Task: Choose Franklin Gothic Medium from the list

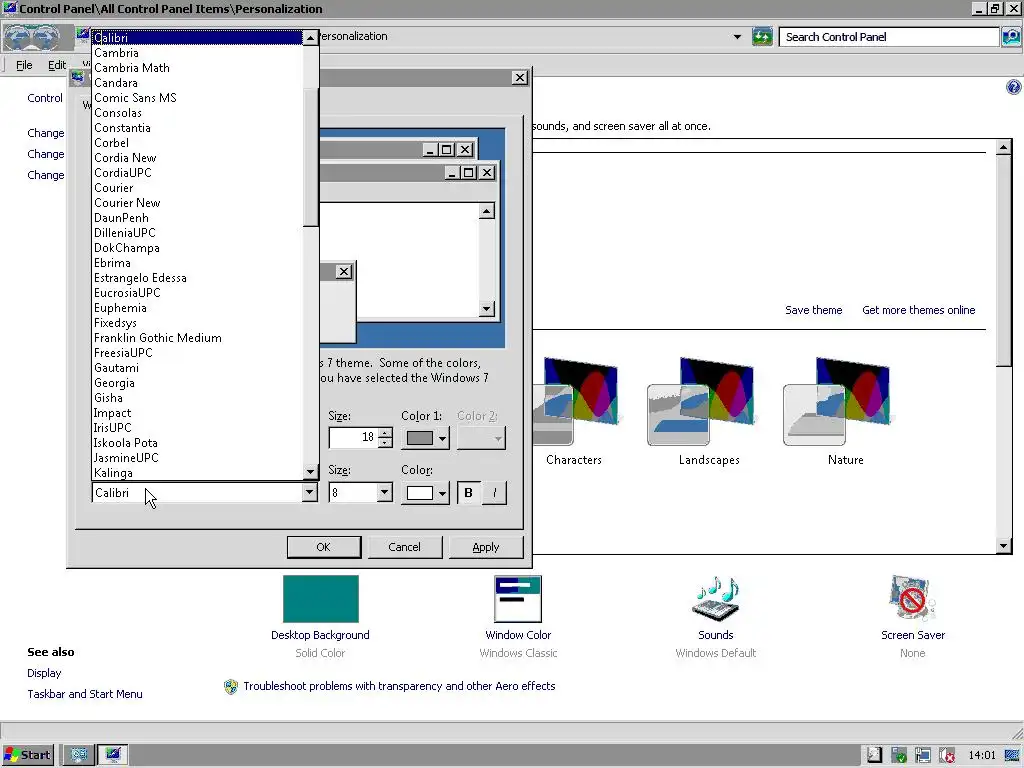Action: [x=197, y=338]
